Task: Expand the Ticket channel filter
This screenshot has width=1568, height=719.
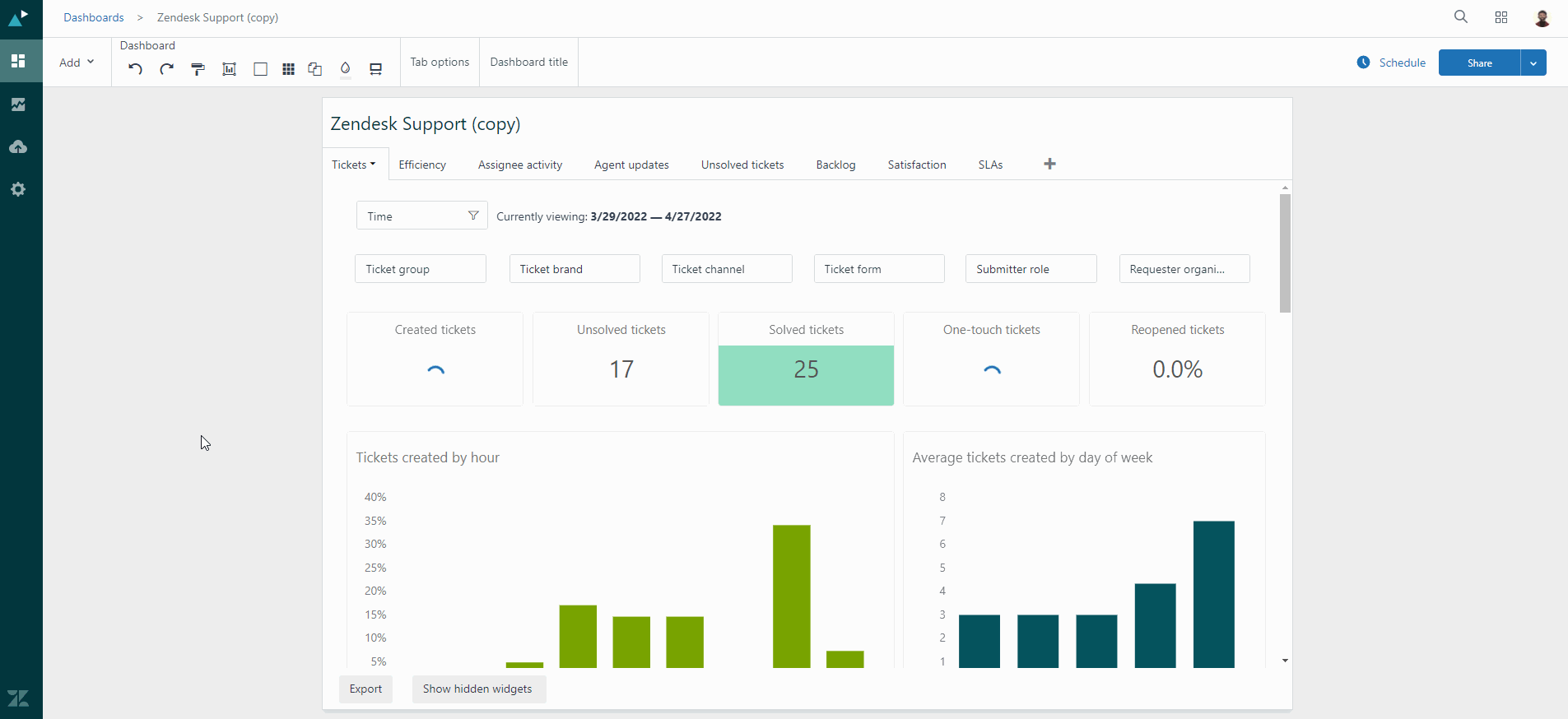Action: coord(727,269)
